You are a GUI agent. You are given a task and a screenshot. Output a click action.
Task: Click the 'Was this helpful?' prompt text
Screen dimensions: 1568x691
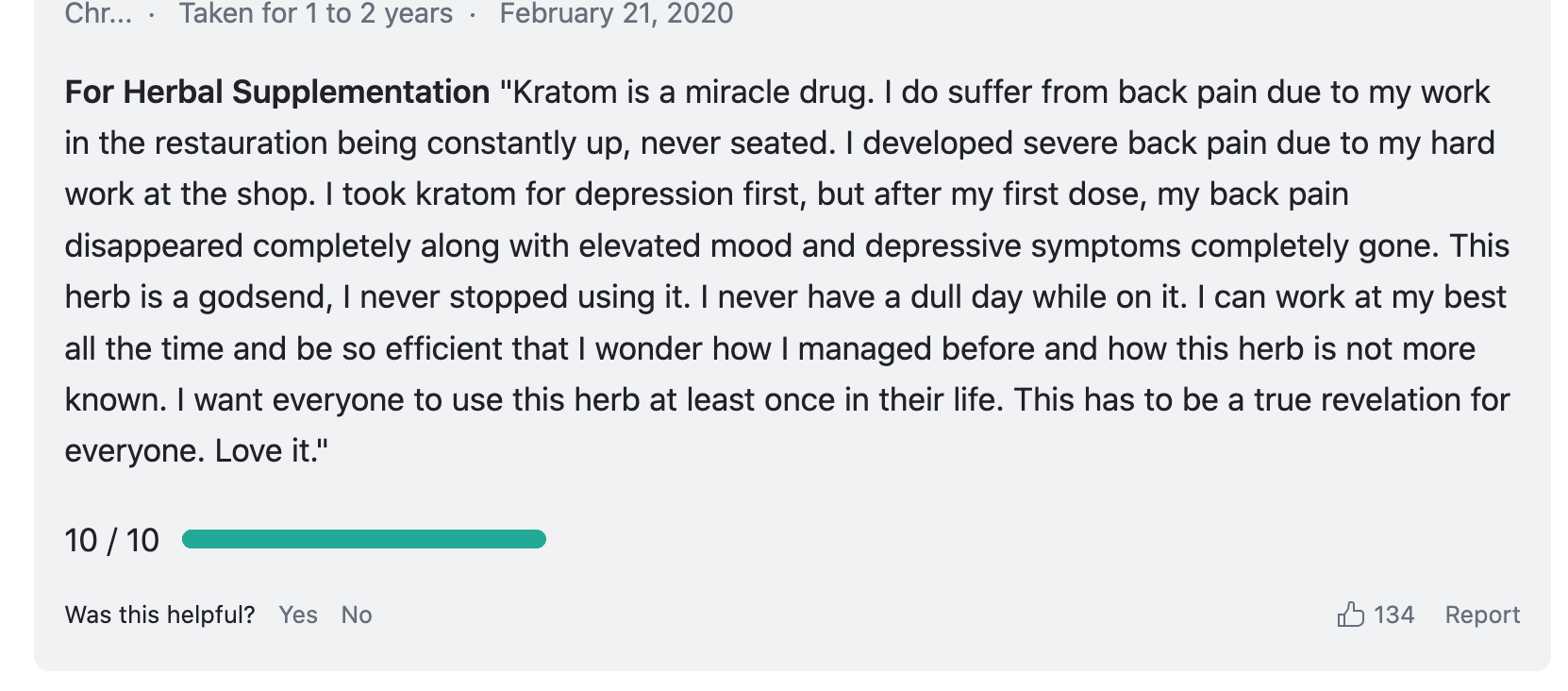(x=159, y=615)
